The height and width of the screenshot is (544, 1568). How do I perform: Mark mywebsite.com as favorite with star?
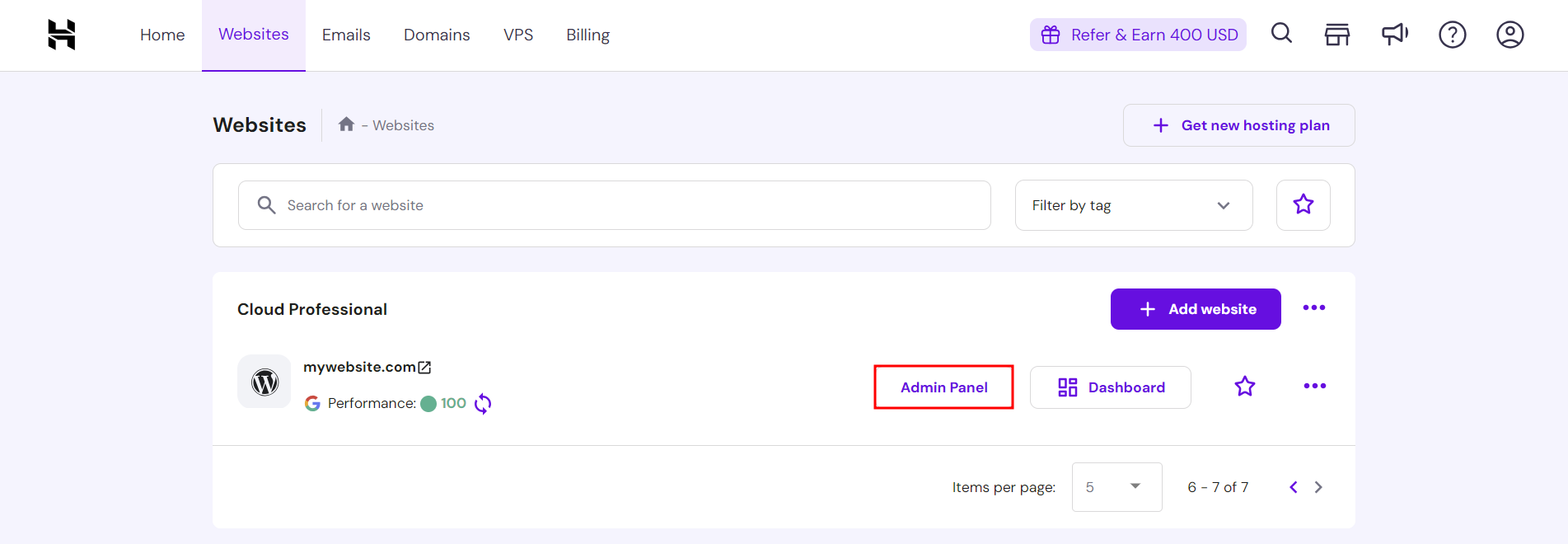(1244, 386)
